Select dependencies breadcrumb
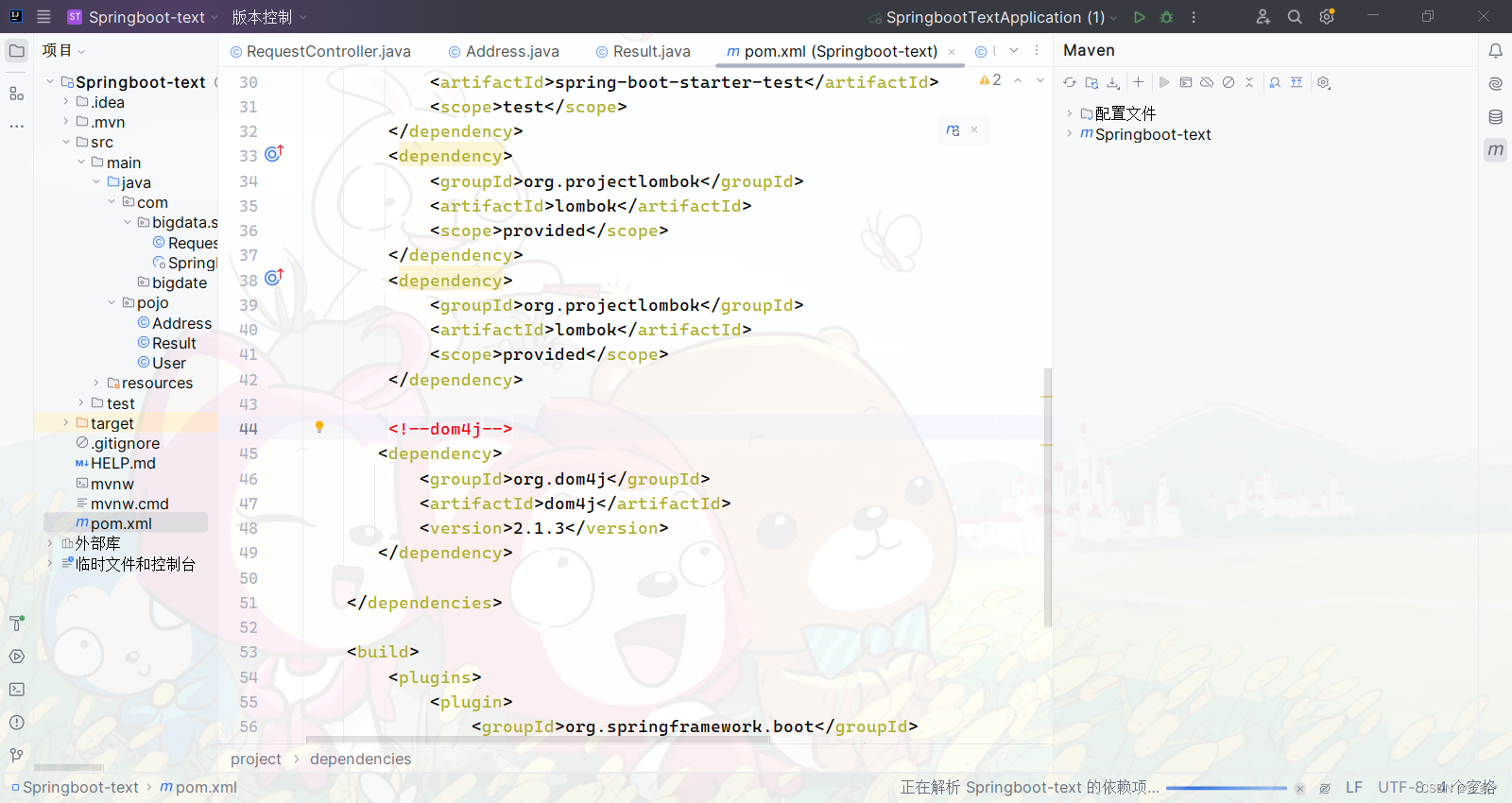Viewport: 1512px width, 803px height. point(360,759)
